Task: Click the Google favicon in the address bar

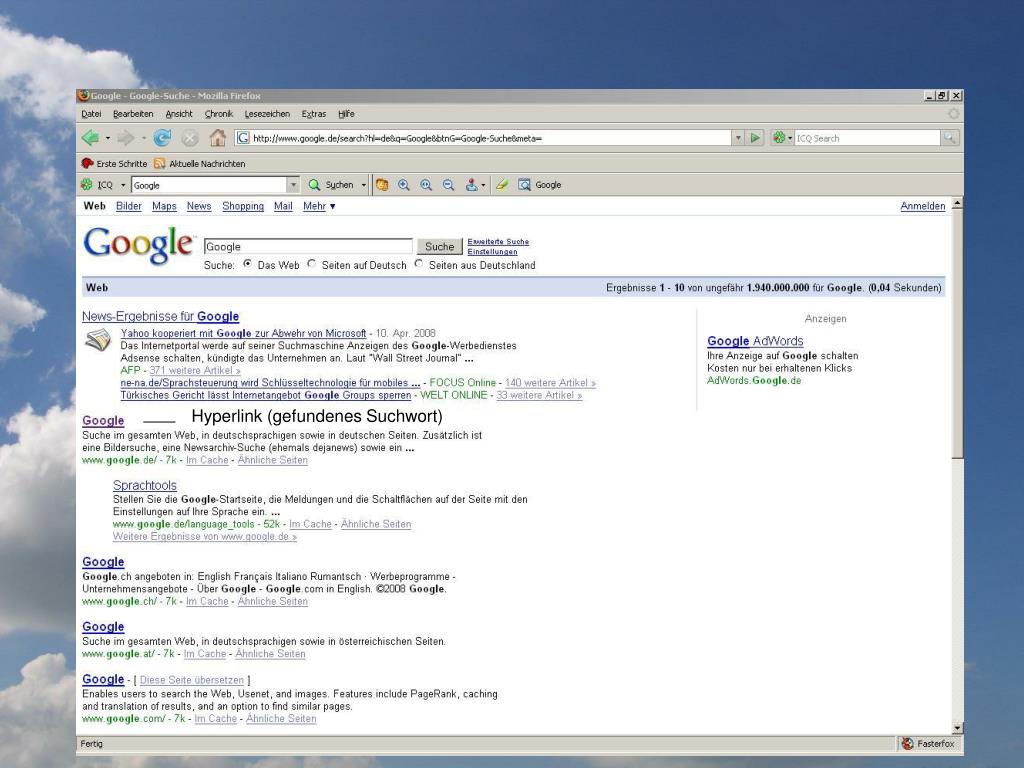Action: tap(243, 138)
